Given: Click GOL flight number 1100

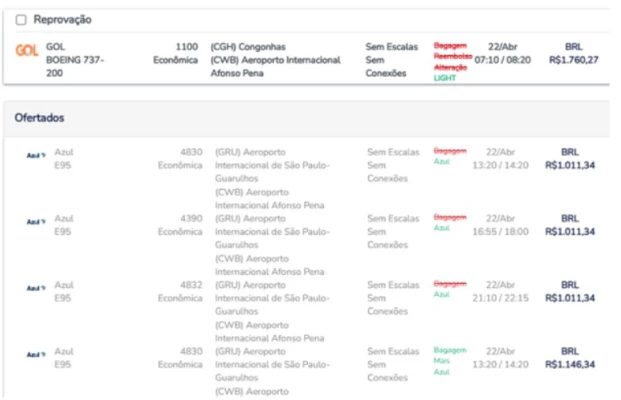Looking at the screenshot, I should (x=187, y=47).
